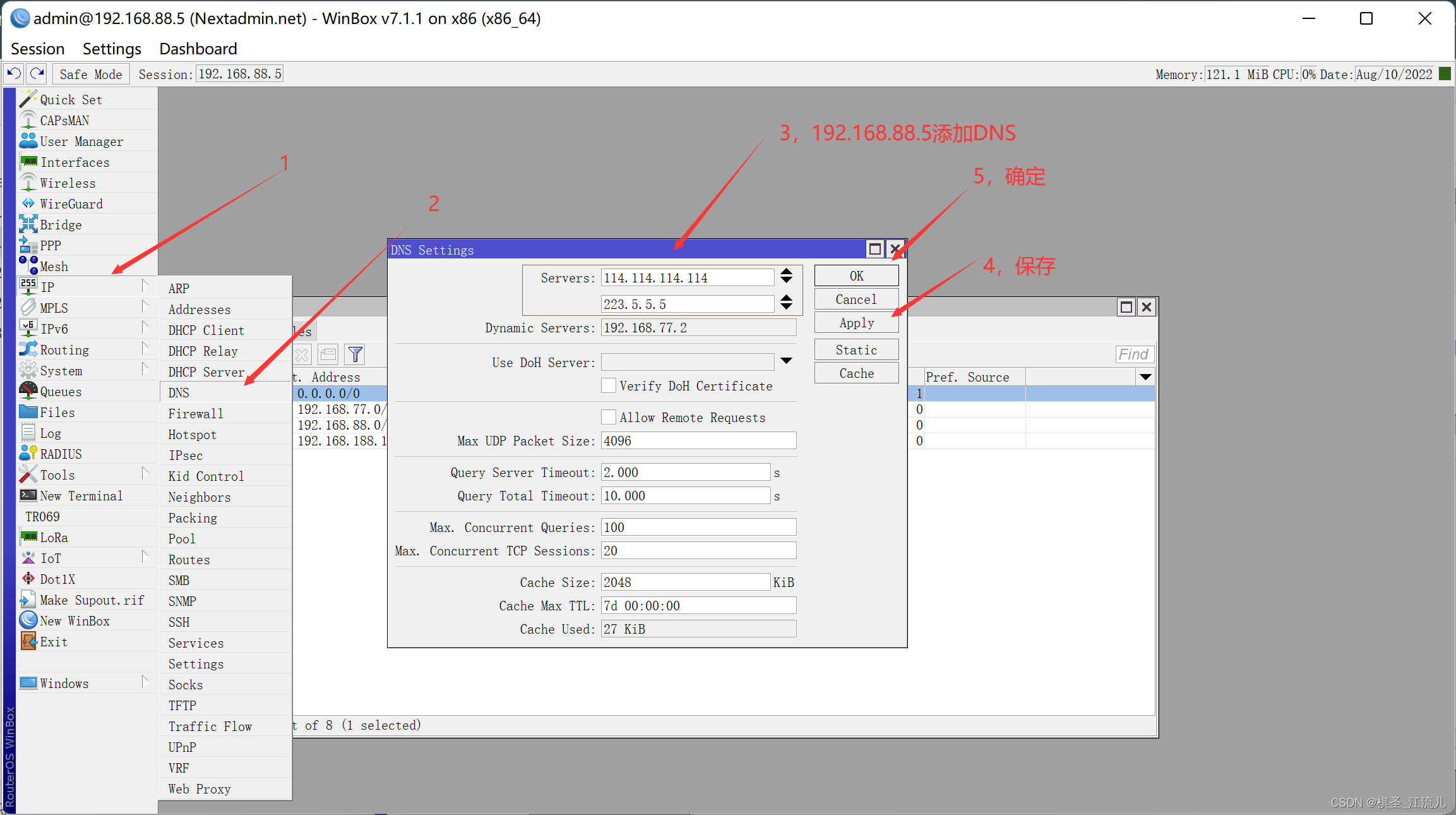Open the Use DoH Server dropdown
The height and width of the screenshot is (815, 1456).
coord(786,361)
